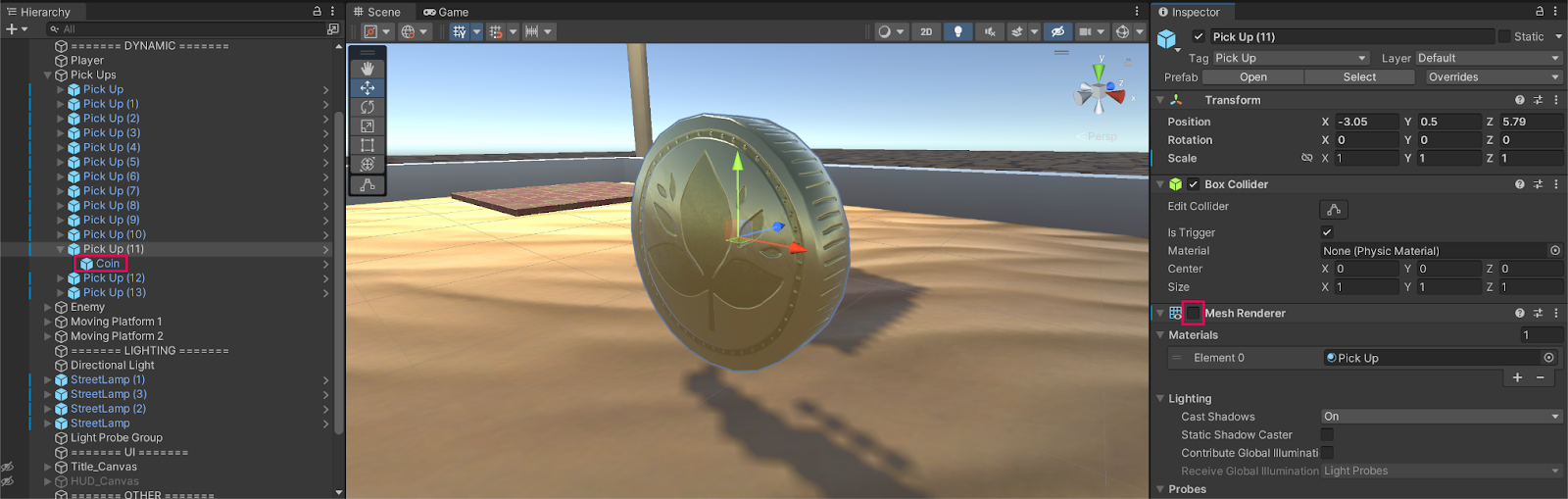Open snap increment settings icon

(x=531, y=31)
